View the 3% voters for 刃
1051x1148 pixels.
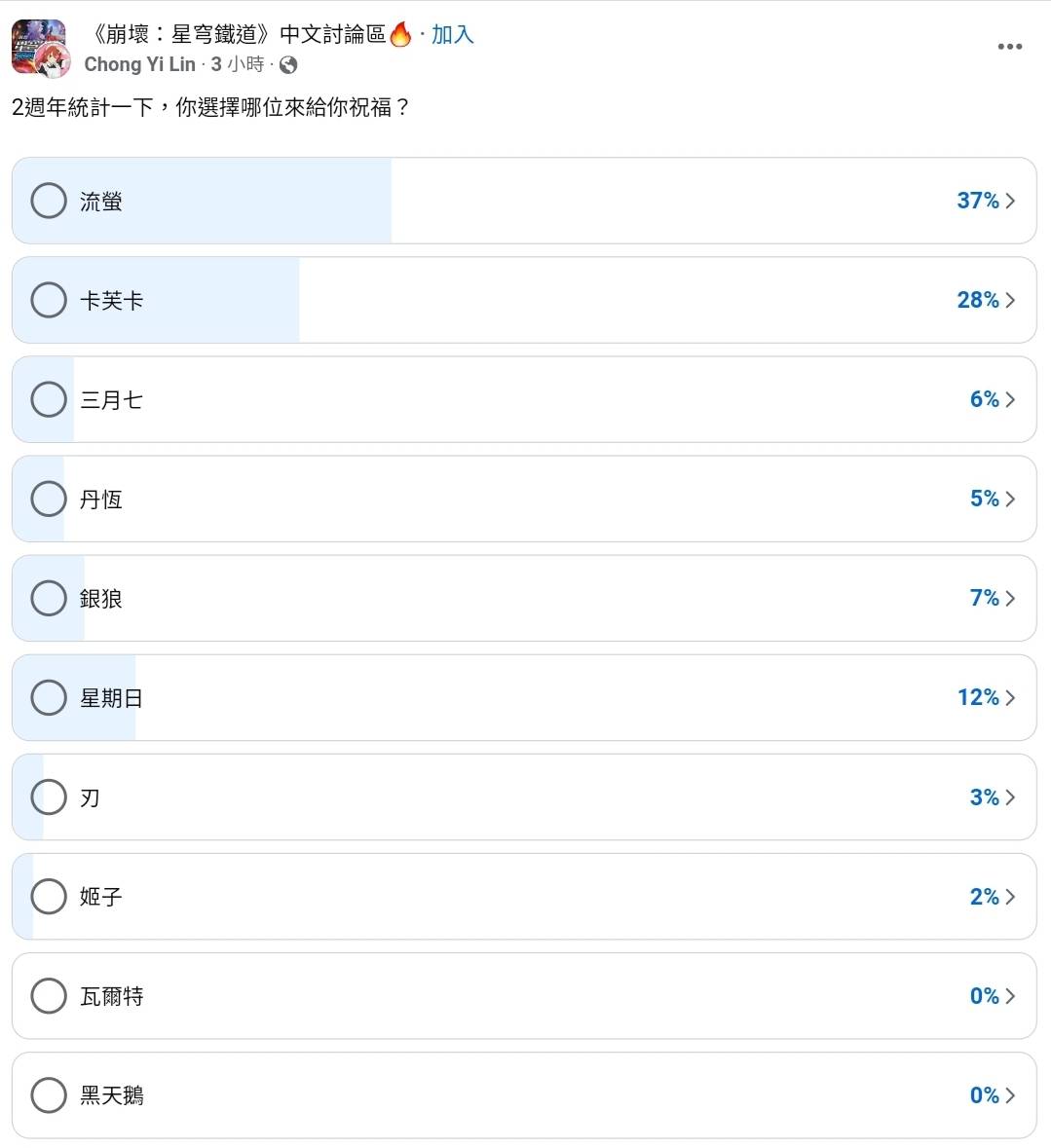tap(1010, 797)
